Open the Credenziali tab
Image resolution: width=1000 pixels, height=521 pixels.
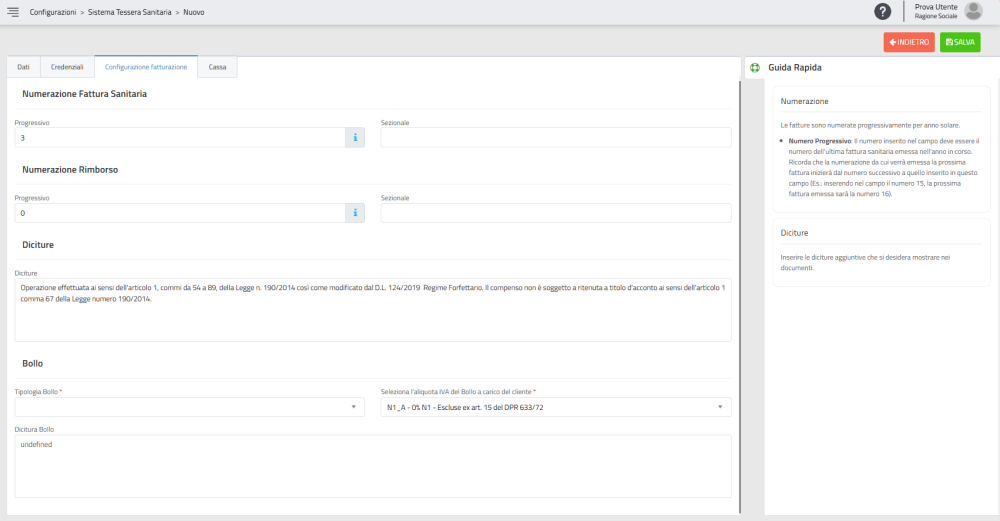[x=67, y=67]
